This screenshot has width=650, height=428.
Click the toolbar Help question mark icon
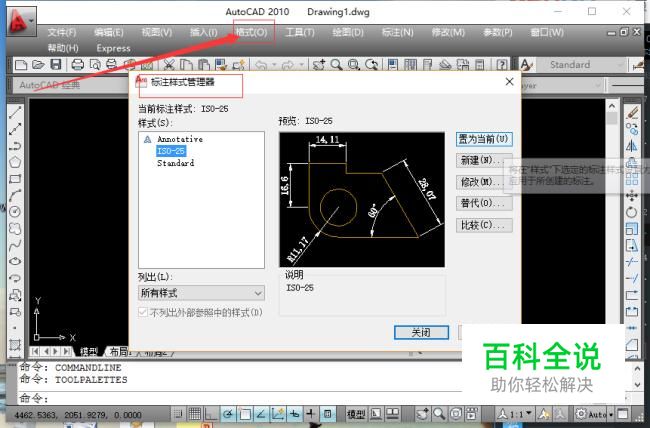pos(502,65)
